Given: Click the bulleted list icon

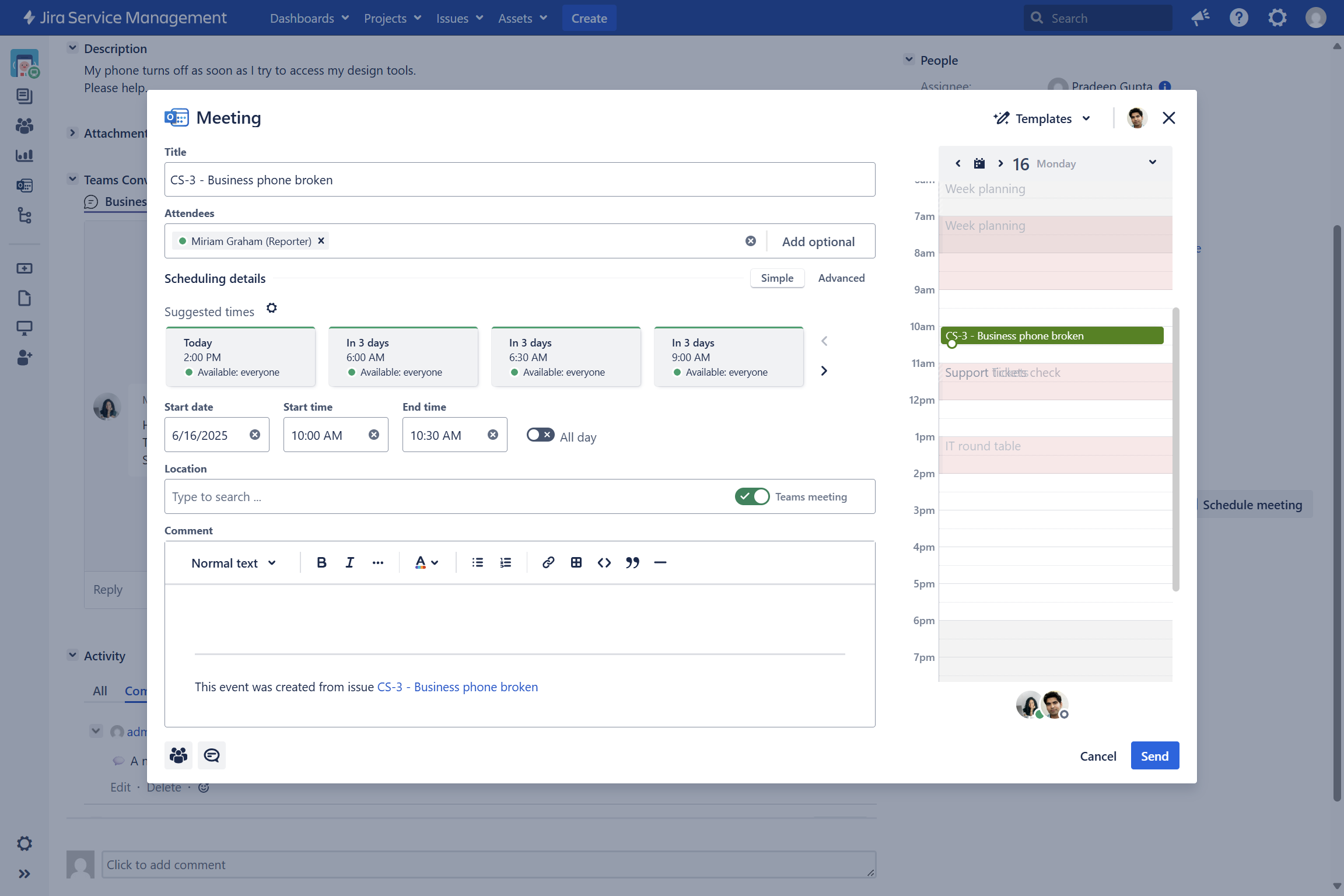Looking at the screenshot, I should 478,562.
